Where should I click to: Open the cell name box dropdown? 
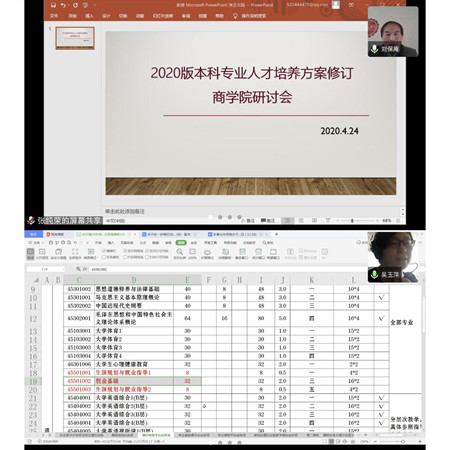tap(63, 269)
